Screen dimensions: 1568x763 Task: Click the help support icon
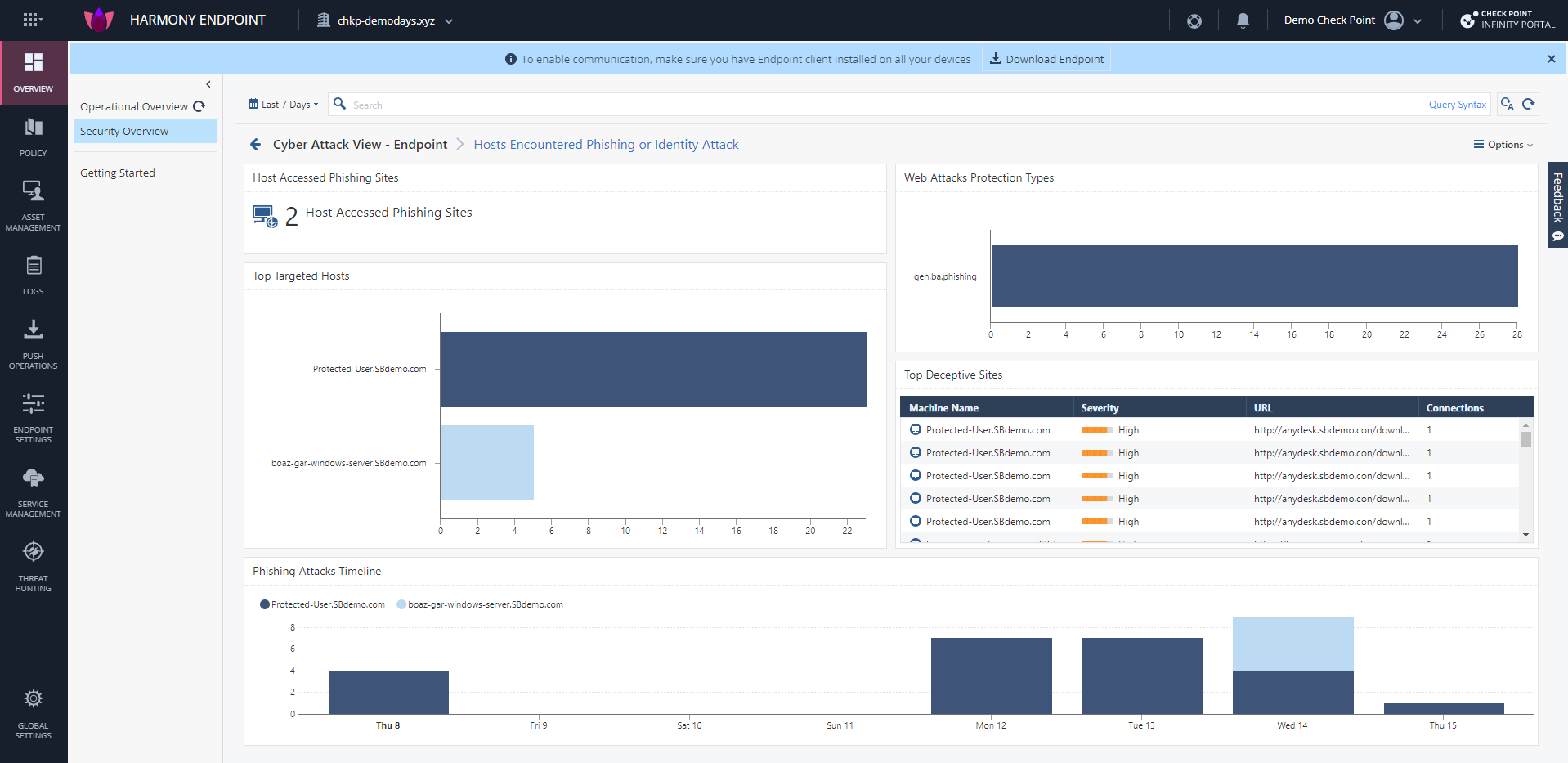tap(1194, 20)
